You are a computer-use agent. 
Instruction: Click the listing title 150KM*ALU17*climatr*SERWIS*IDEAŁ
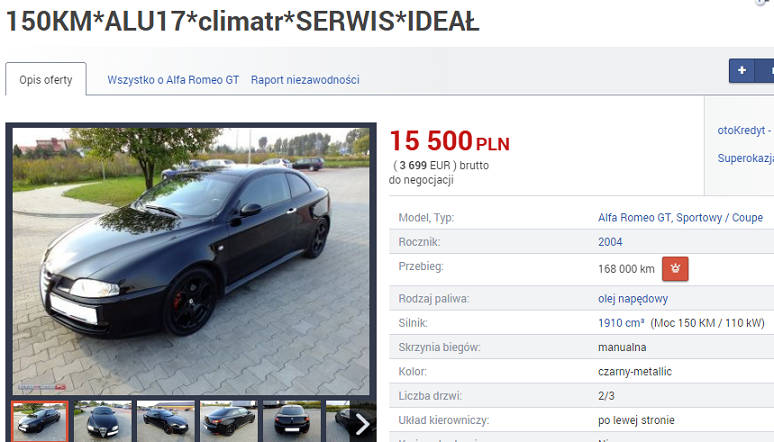[x=242, y=21]
